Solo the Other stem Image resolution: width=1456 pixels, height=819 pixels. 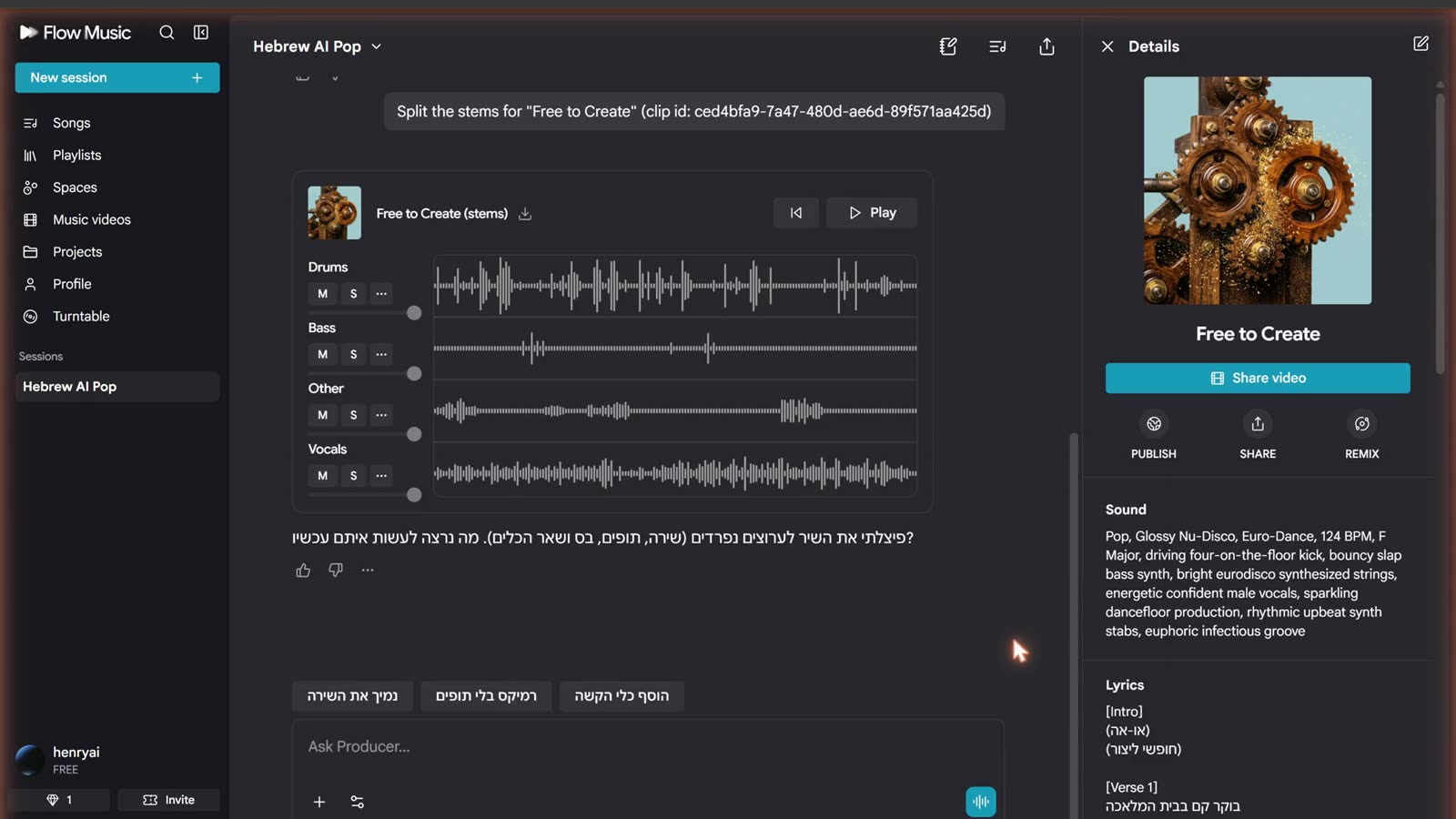coord(353,415)
